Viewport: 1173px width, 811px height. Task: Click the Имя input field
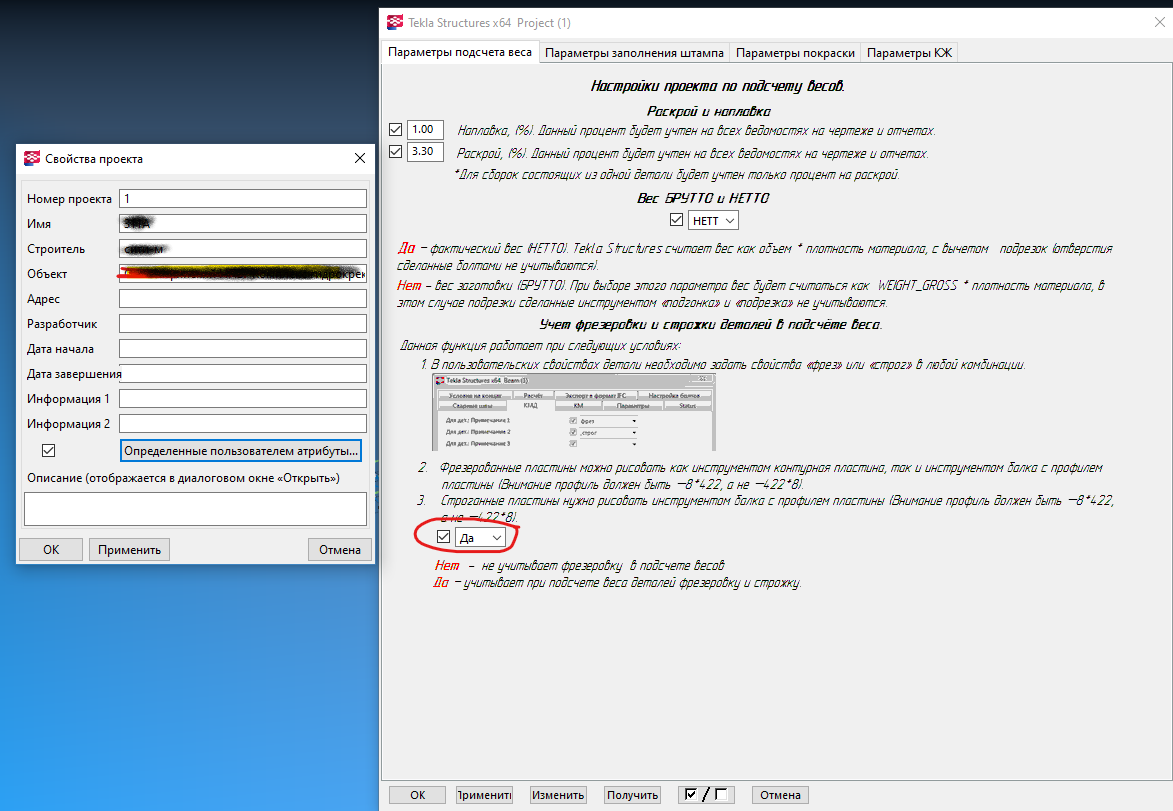pos(243,223)
